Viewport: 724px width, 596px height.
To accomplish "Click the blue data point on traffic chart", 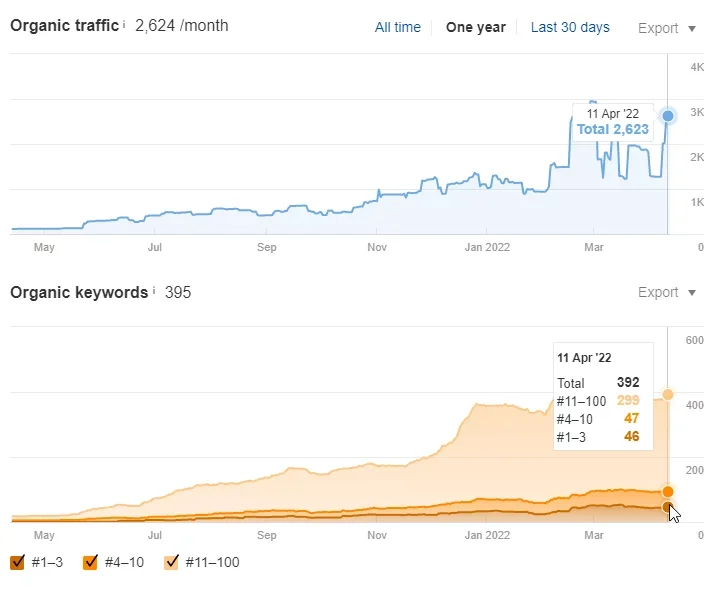I will tap(668, 116).
